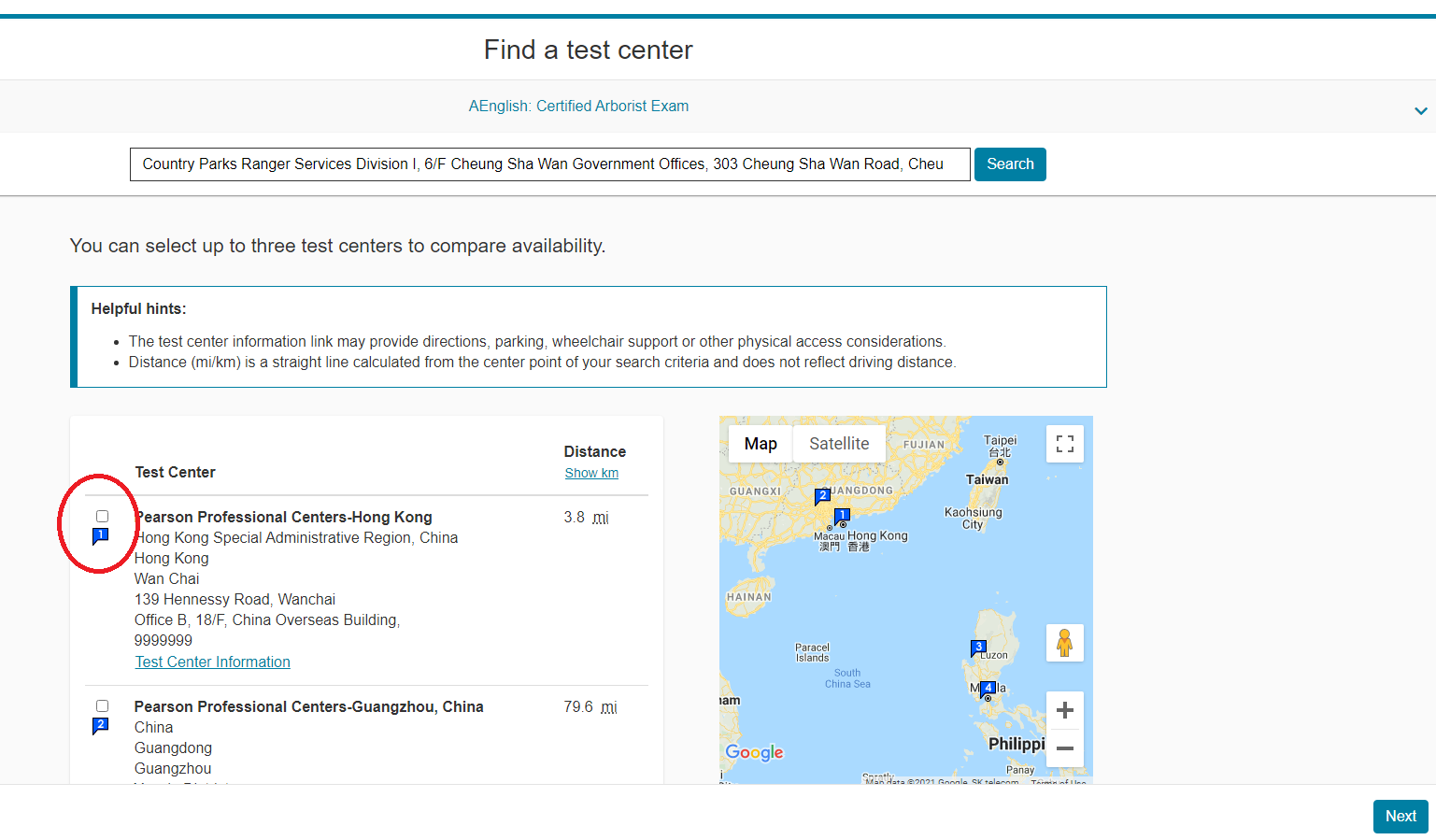Zoom in on the map
This screenshot has width=1436, height=840.
(x=1065, y=711)
